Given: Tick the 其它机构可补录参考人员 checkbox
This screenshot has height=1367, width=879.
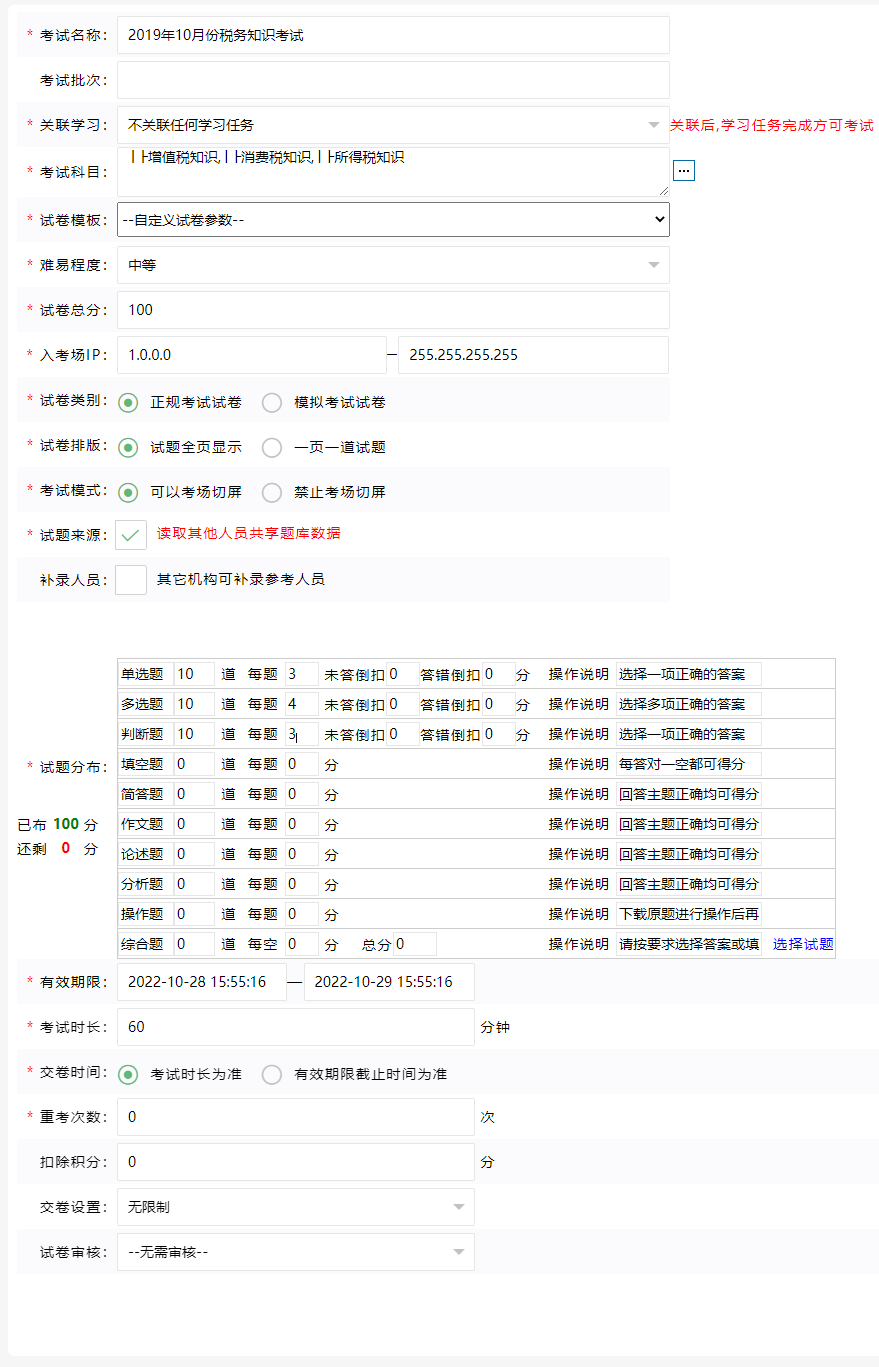Looking at the screenshot, I should pos(131,579).
